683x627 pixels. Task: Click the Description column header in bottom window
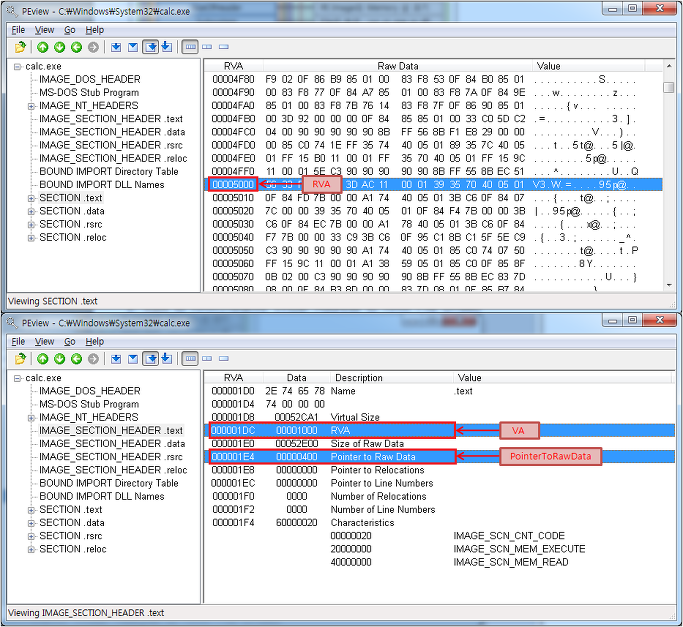(392, 377)
